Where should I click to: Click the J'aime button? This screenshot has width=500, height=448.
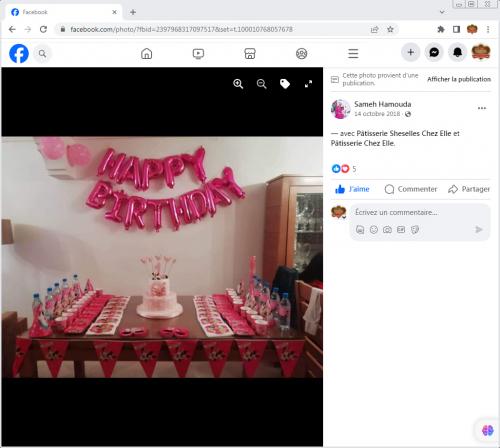(352, 189)
